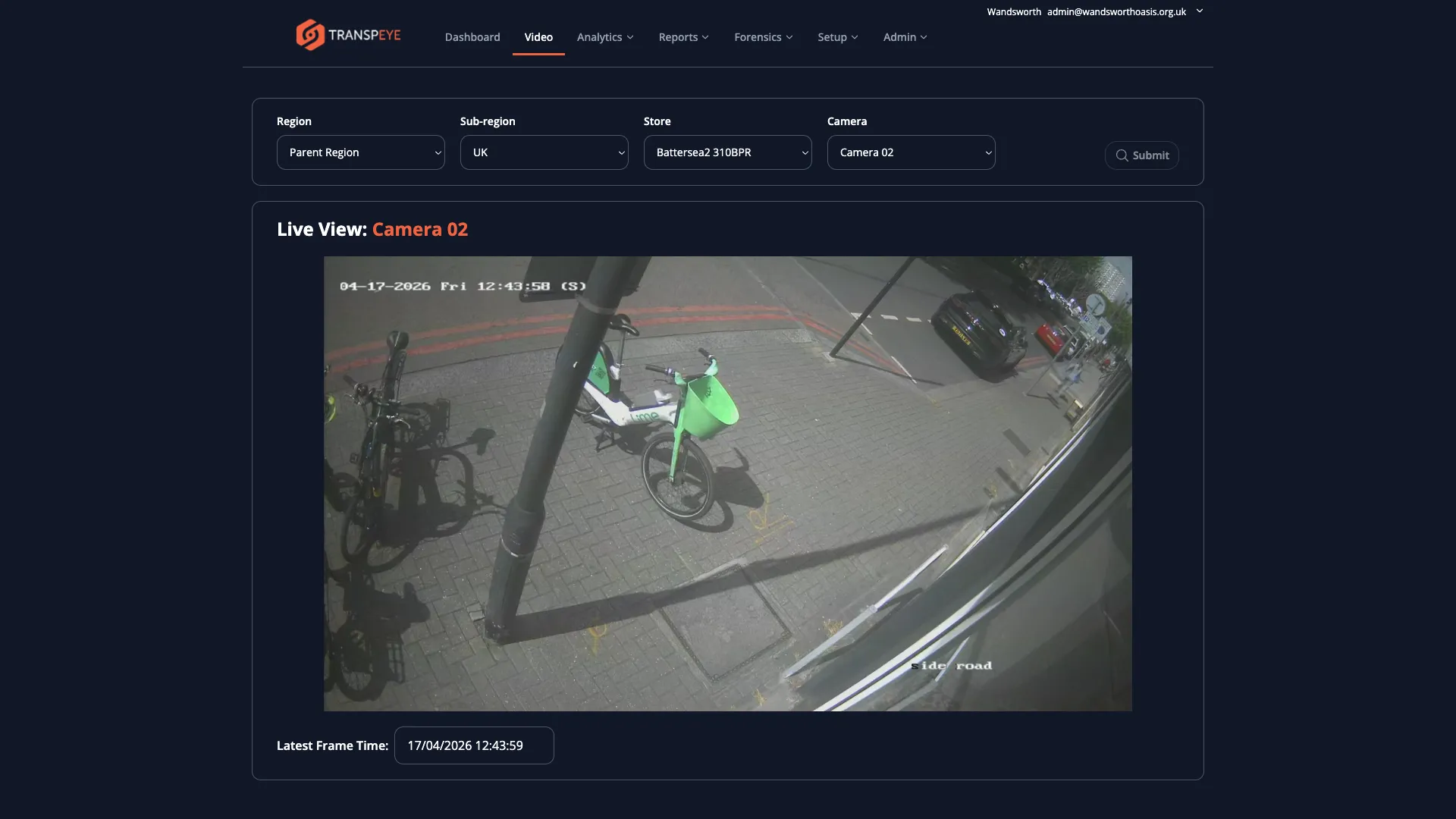Expand the Reports dropdown chevron
The width and height of the screenshot is (1456, 819).
pyautogui.click(x=704, y=36)
